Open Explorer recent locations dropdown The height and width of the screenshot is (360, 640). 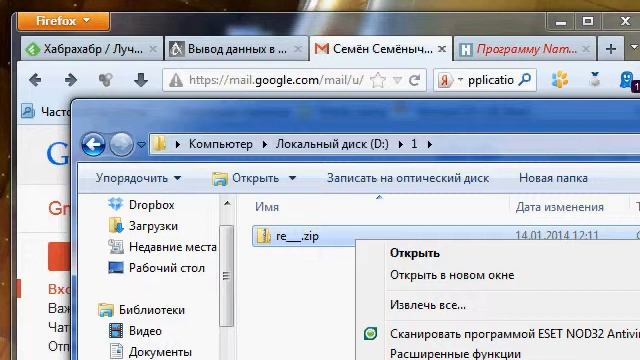tap(141, 144)
